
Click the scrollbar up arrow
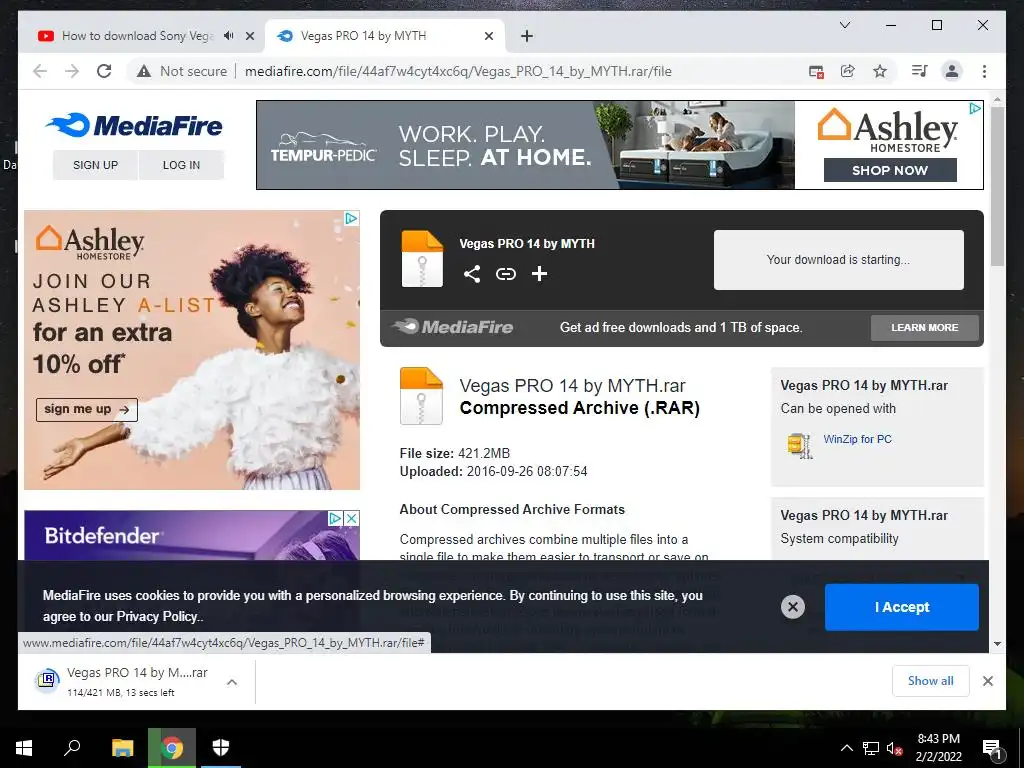(x=997, y=100)
